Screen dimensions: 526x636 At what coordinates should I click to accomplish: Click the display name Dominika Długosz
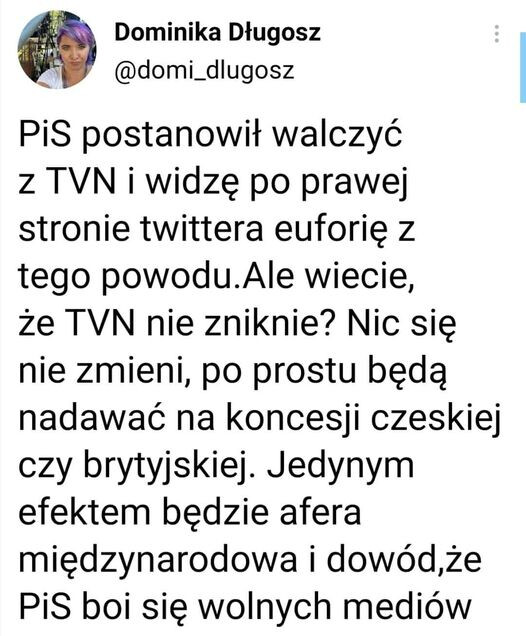click(x=217, y=32)
